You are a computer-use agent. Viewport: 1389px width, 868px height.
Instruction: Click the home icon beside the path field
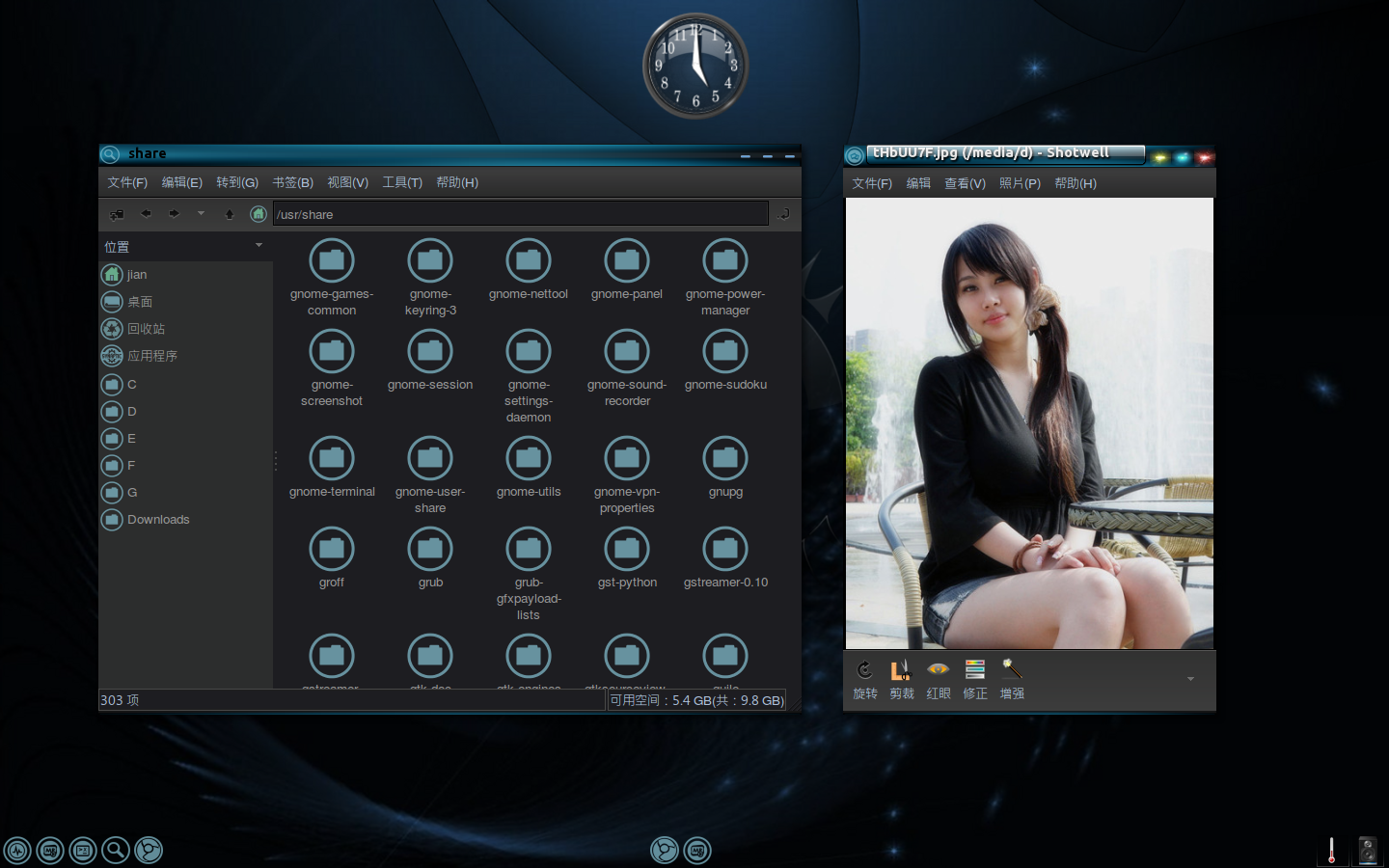click(x=259, y=214)
